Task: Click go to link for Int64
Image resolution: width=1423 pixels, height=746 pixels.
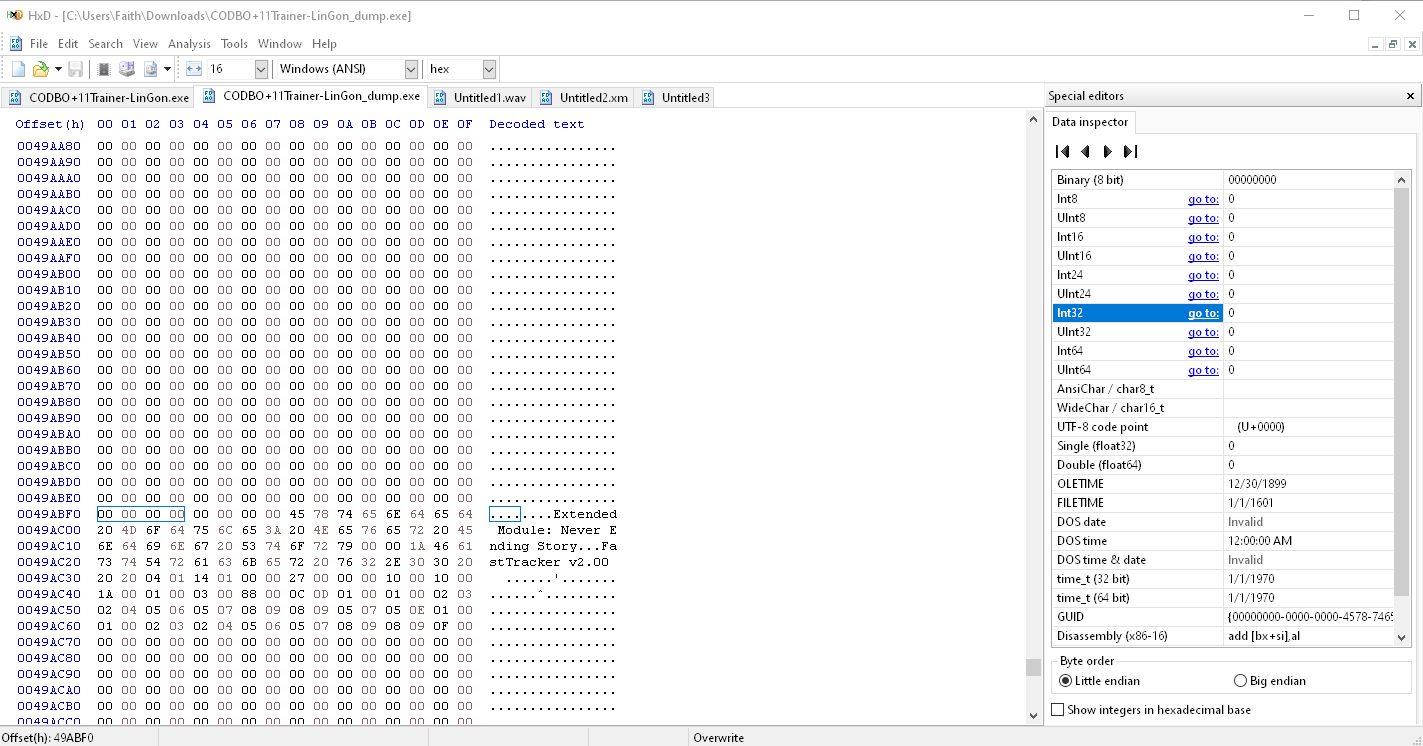Action: coord(1203,351)
